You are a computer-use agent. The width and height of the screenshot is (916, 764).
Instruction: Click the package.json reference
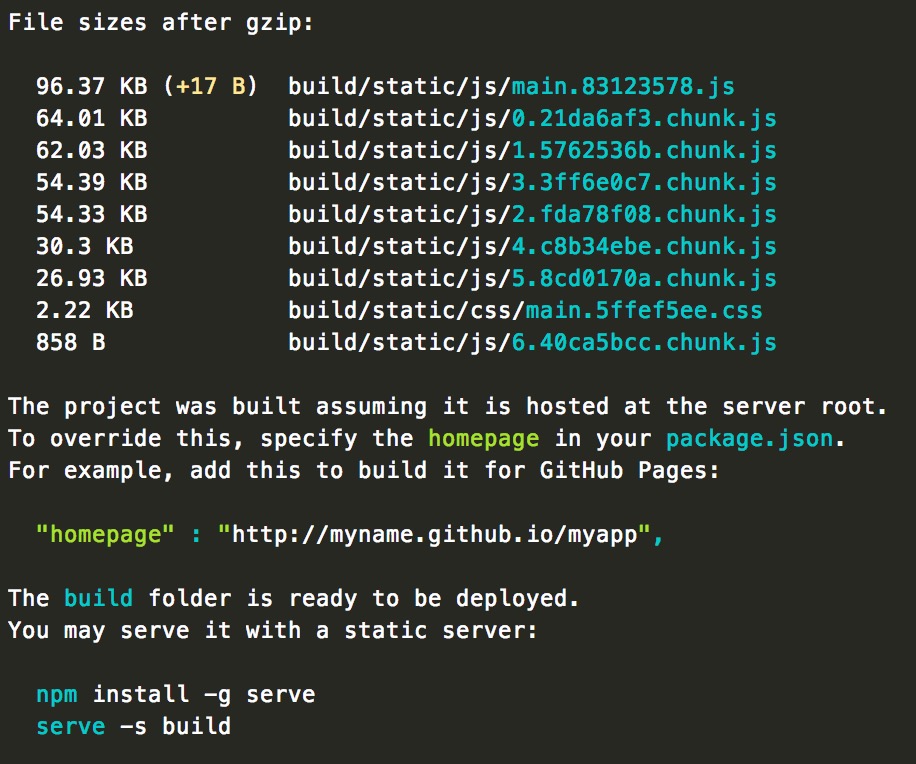(x=750, y=439)
